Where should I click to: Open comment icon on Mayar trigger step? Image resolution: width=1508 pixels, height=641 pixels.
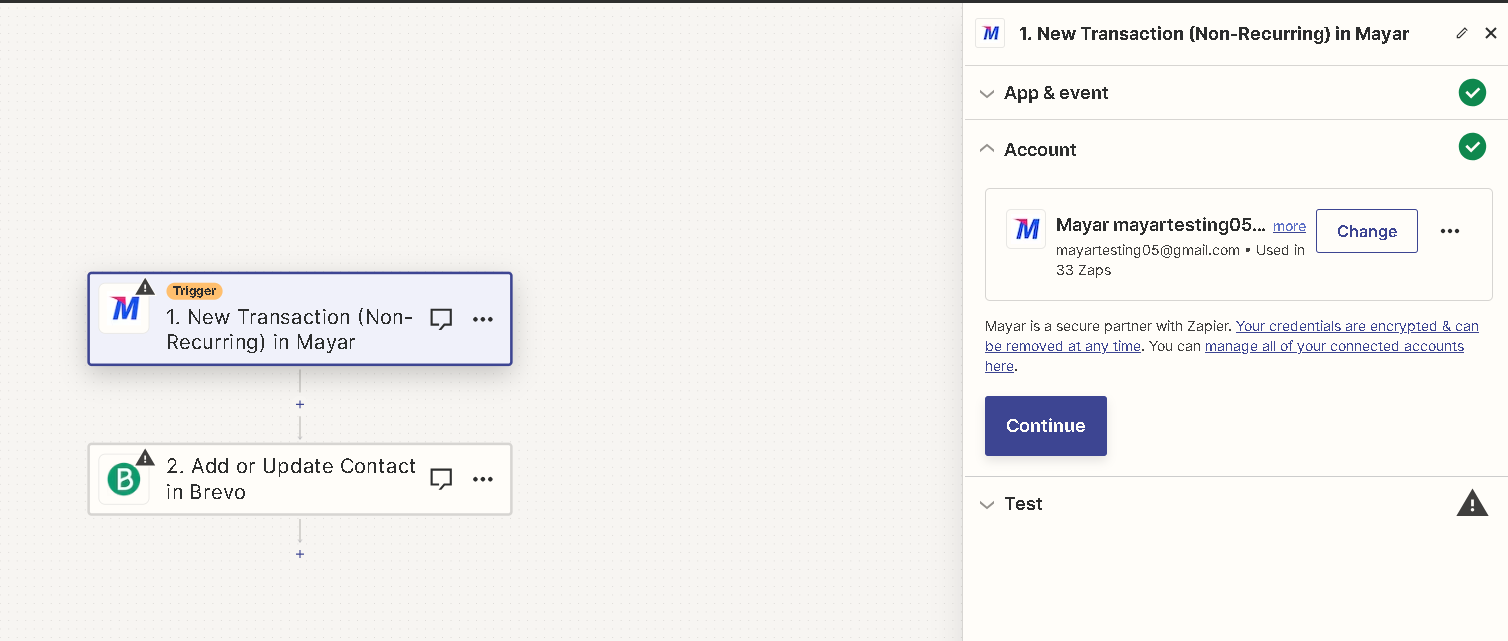[x=441, y=319]
